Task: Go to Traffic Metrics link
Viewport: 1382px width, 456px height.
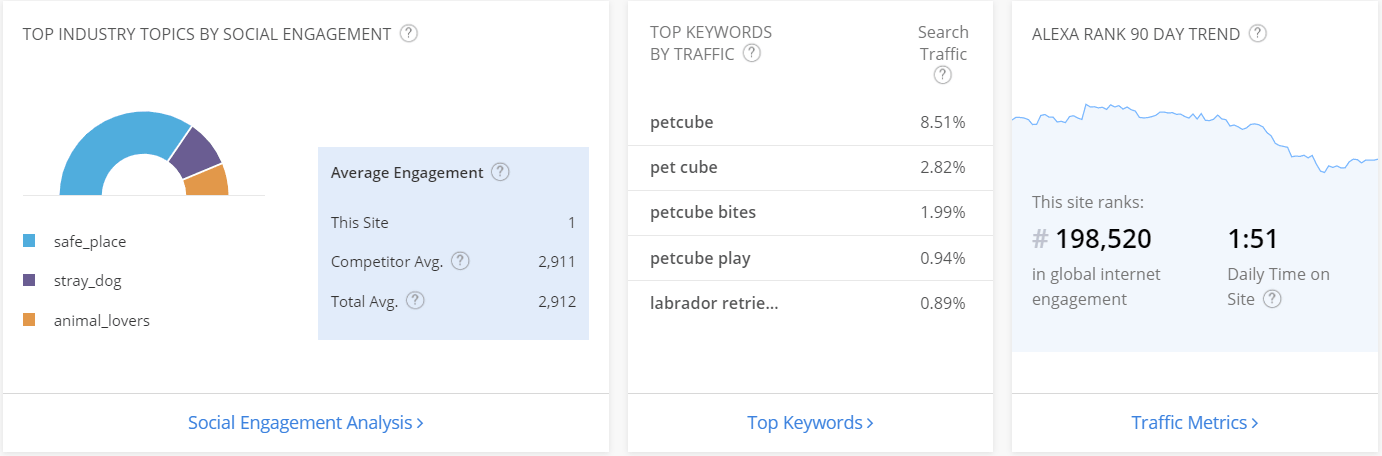Action: click(x=1194, y=423)
